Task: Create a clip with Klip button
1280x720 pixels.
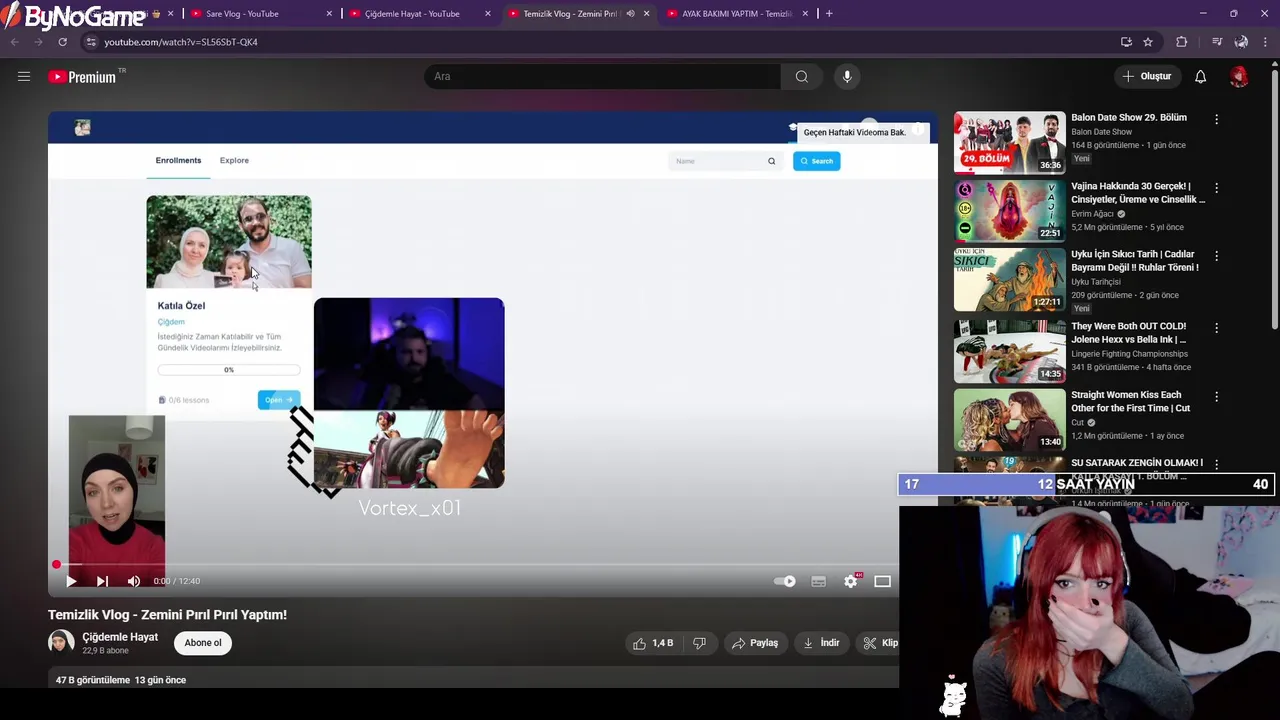Action: (x=880, y=643)
